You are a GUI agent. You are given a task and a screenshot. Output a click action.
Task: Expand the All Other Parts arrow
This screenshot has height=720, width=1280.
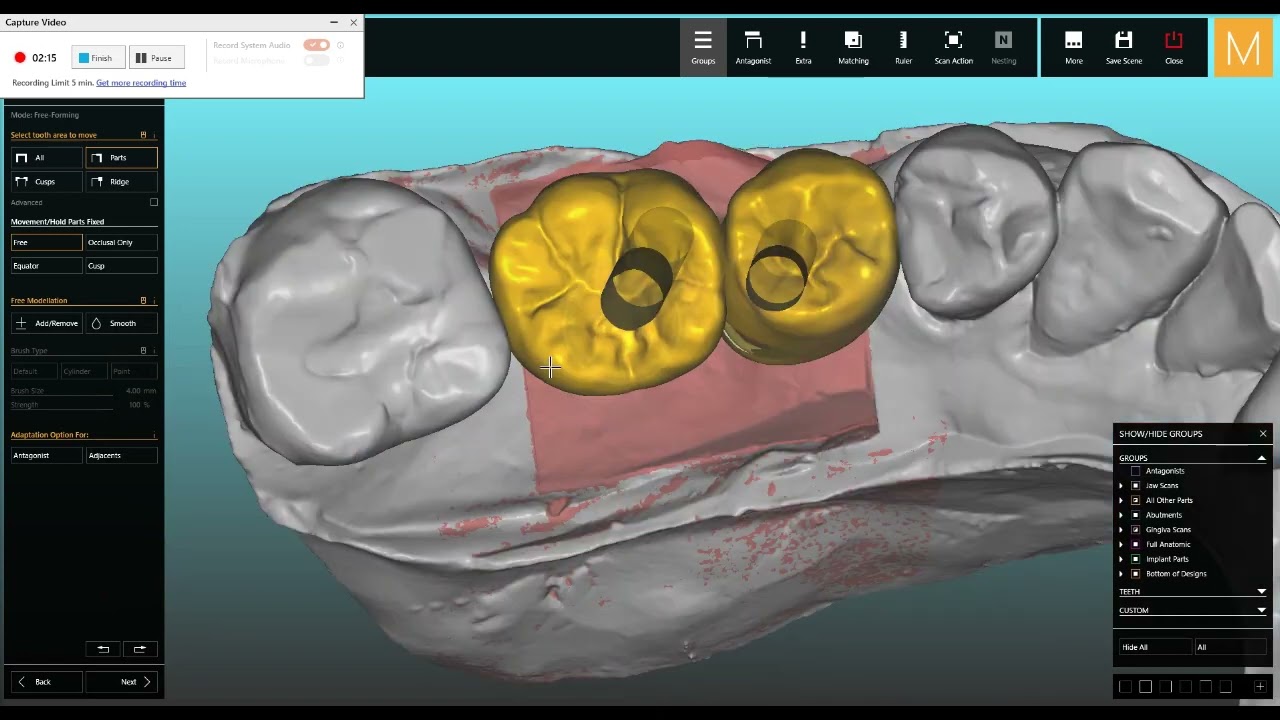point(1120,500)
